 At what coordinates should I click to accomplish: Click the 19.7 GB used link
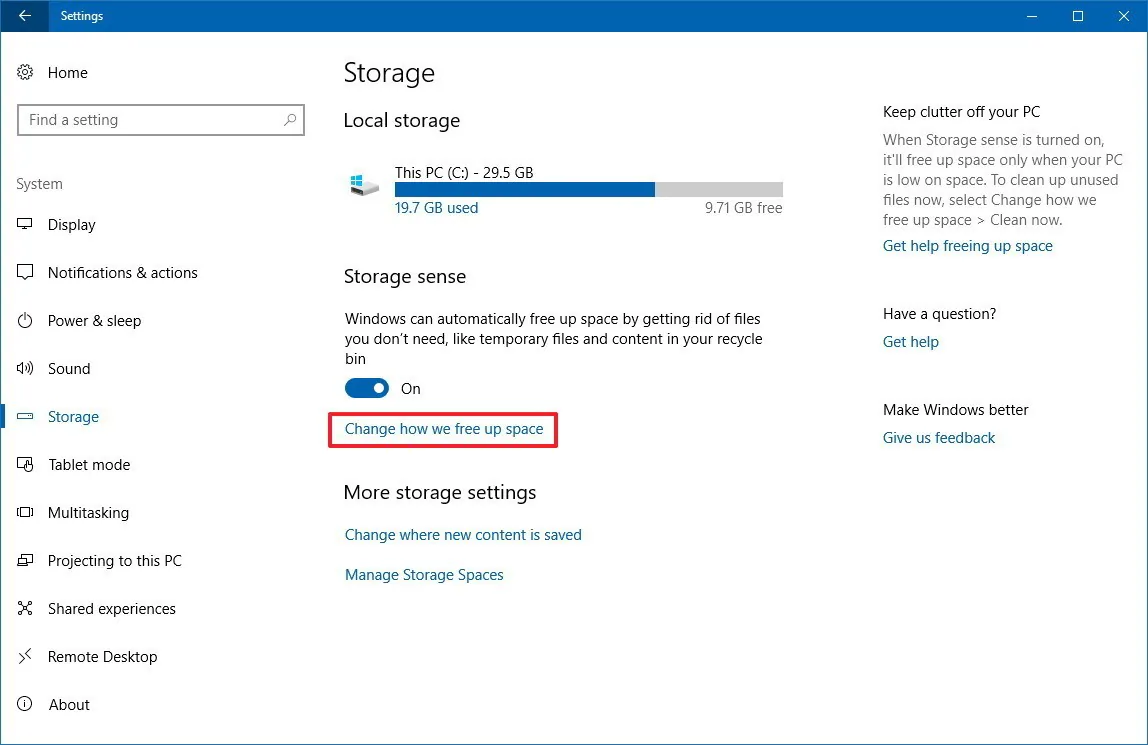click(436, 208)
